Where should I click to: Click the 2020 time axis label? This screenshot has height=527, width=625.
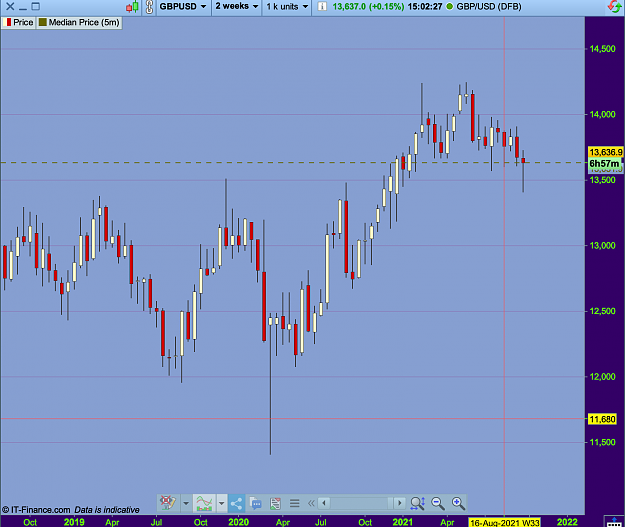click(238, 522)
